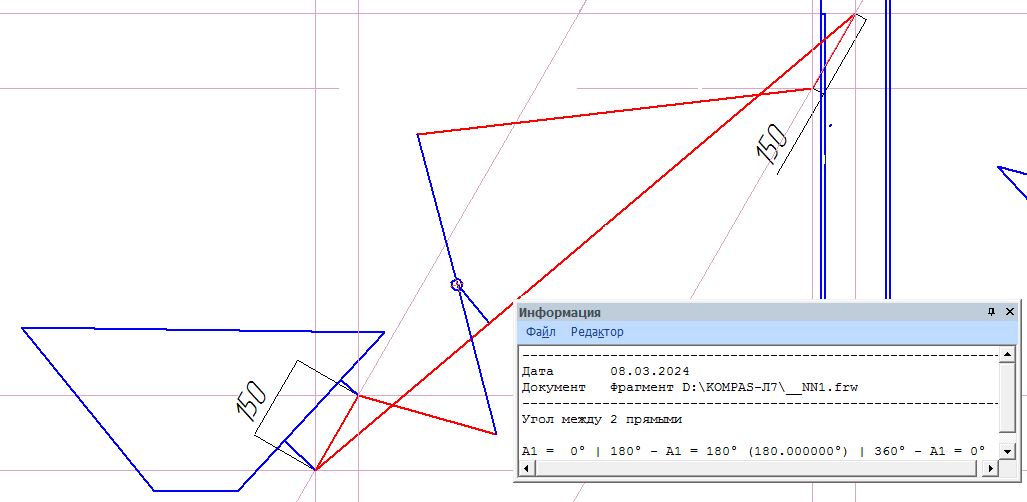
Task: Click the Дата label in info panel
Action: (538, 372)
